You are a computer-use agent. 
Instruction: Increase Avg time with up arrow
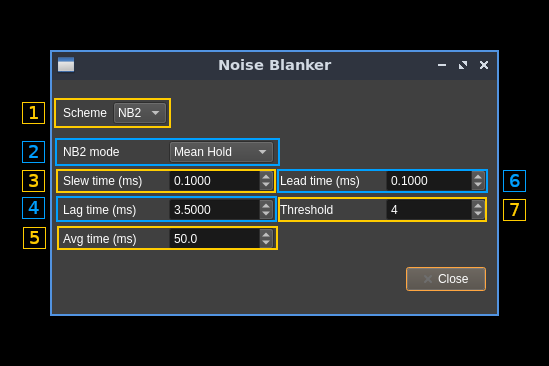pos(266,235)
